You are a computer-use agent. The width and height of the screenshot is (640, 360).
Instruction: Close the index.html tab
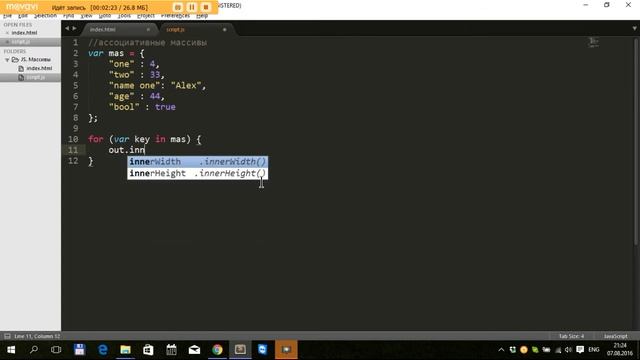tap(148, 29)
